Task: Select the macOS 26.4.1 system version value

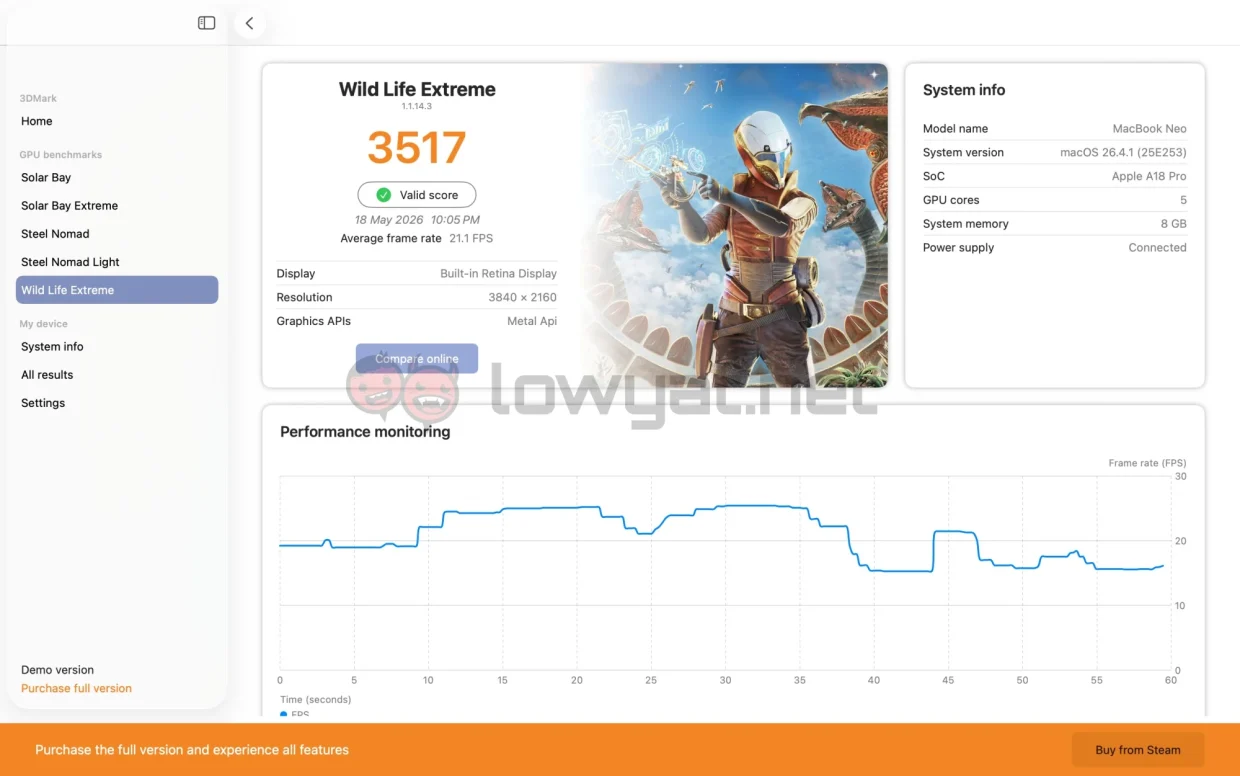Action: point(1123,152)
